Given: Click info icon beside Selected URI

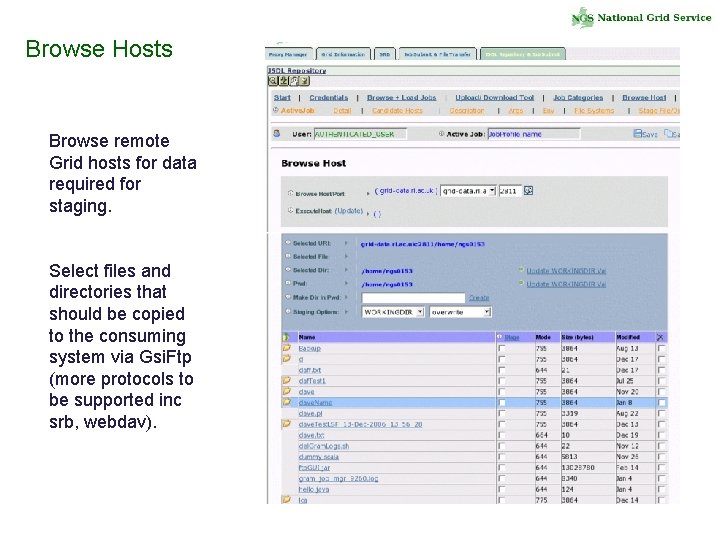Looking at the screenshot, I should (x=288, y=242).
